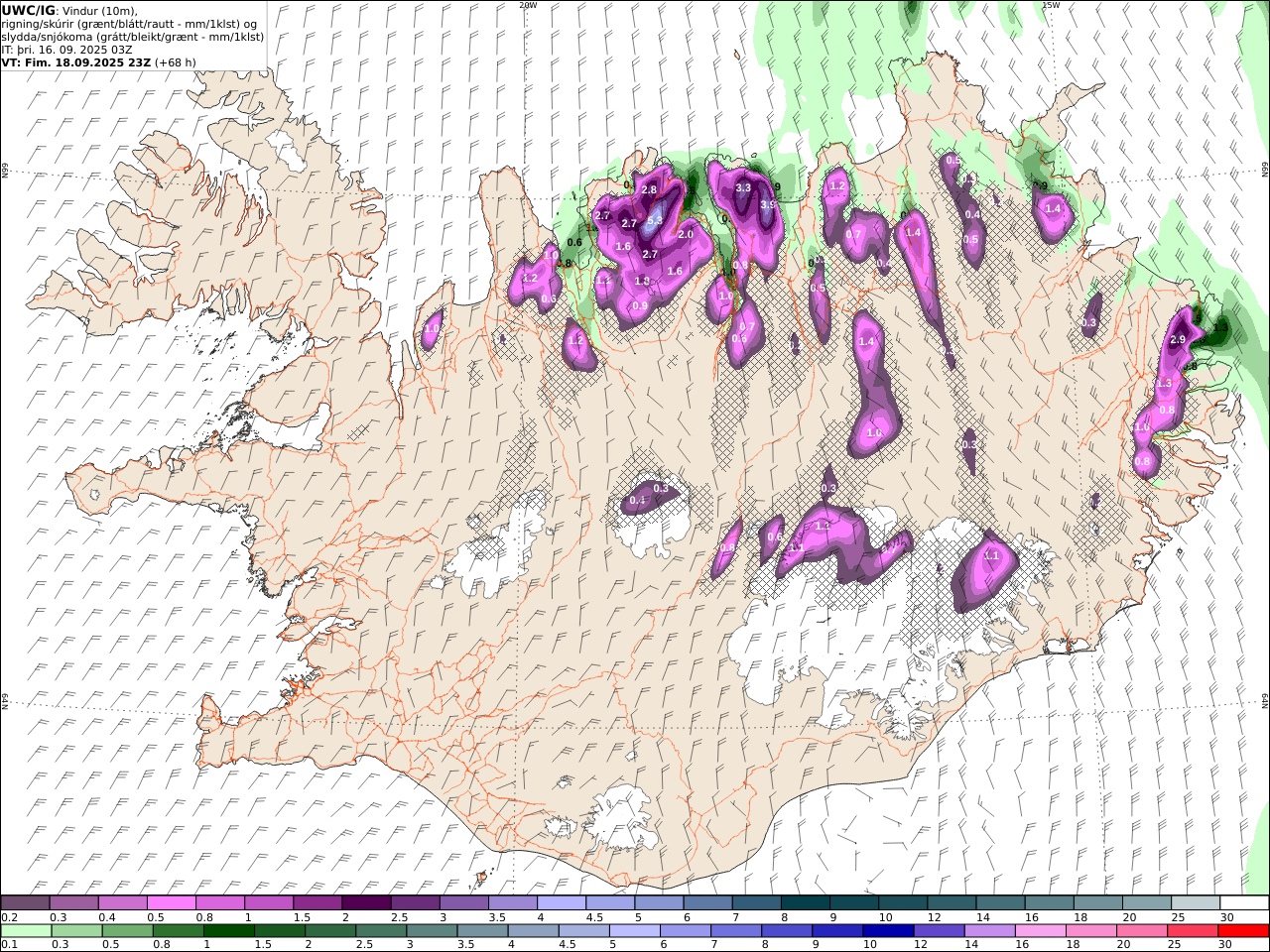Click the '20W' longitude label on the top edge

coord(528,5)
